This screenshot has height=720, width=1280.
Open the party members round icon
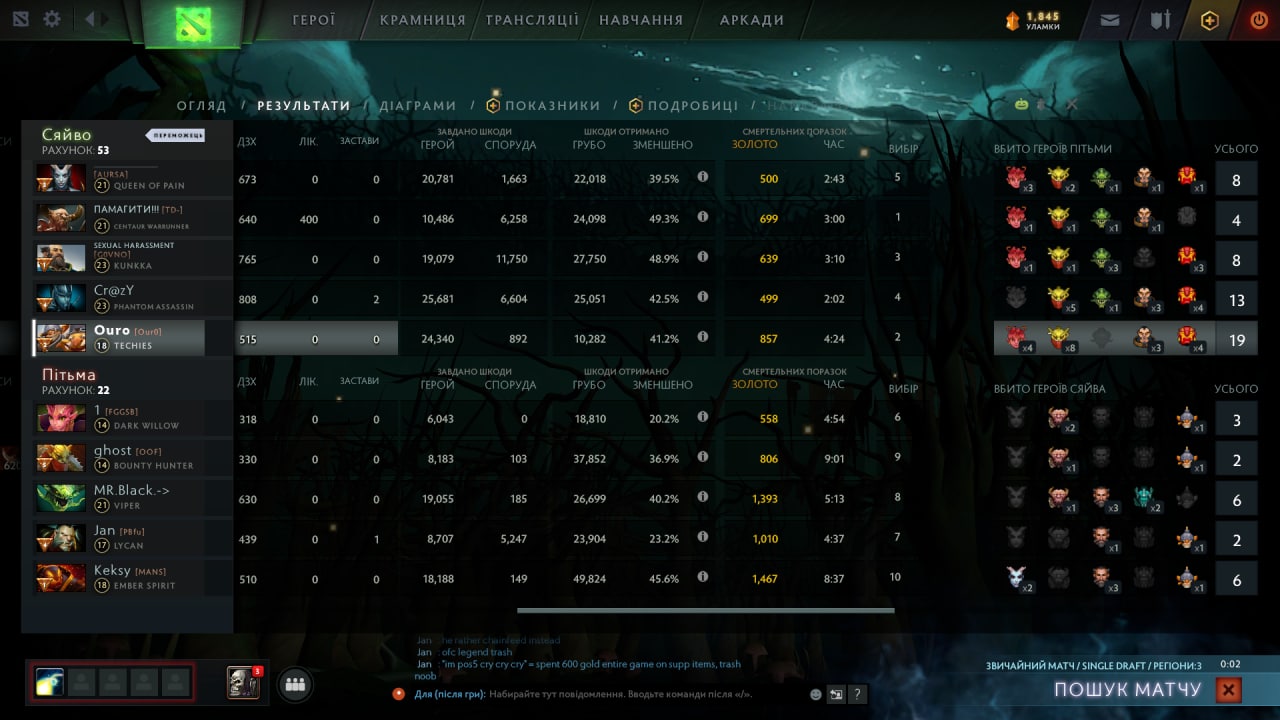295,685
